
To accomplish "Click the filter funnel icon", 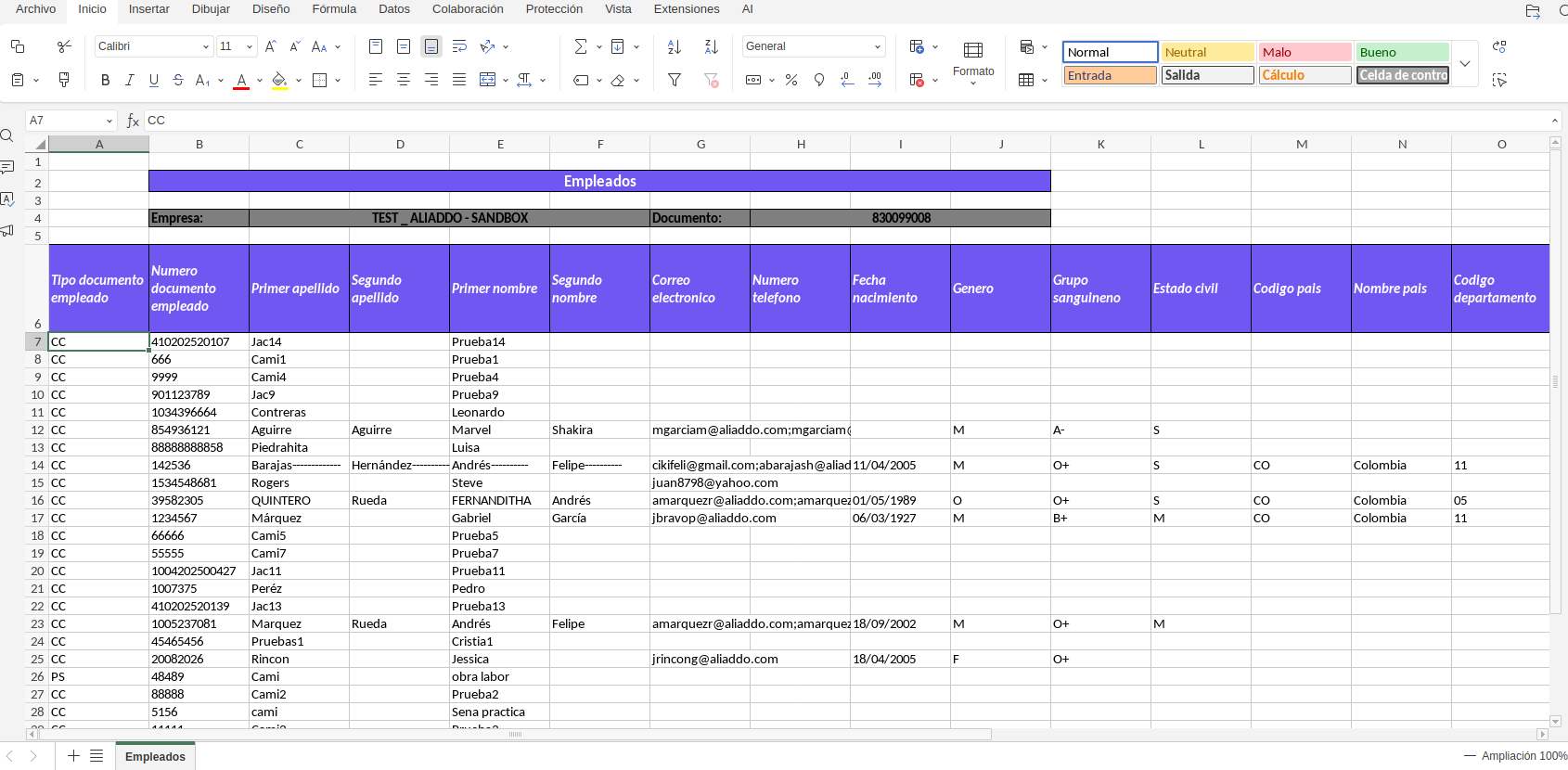I will point(675,81).
